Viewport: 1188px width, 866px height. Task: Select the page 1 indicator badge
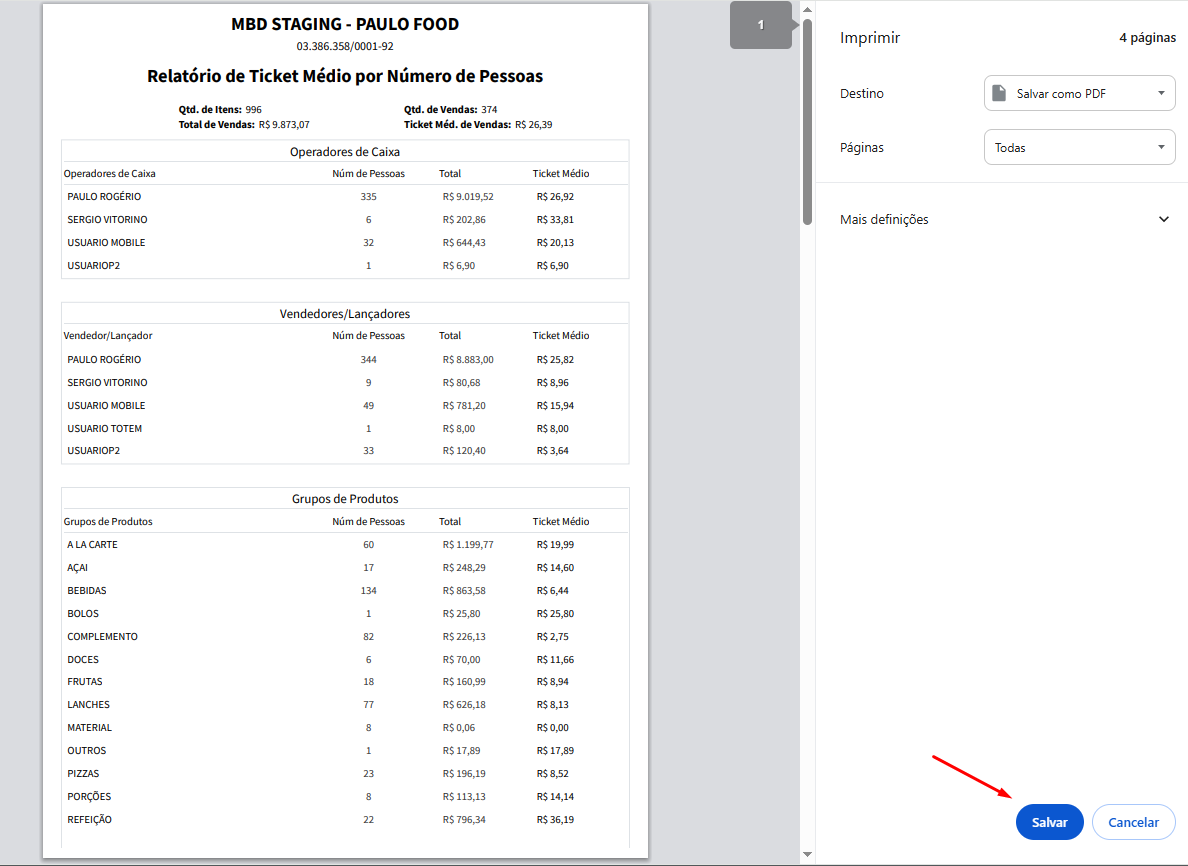point(761,25)
